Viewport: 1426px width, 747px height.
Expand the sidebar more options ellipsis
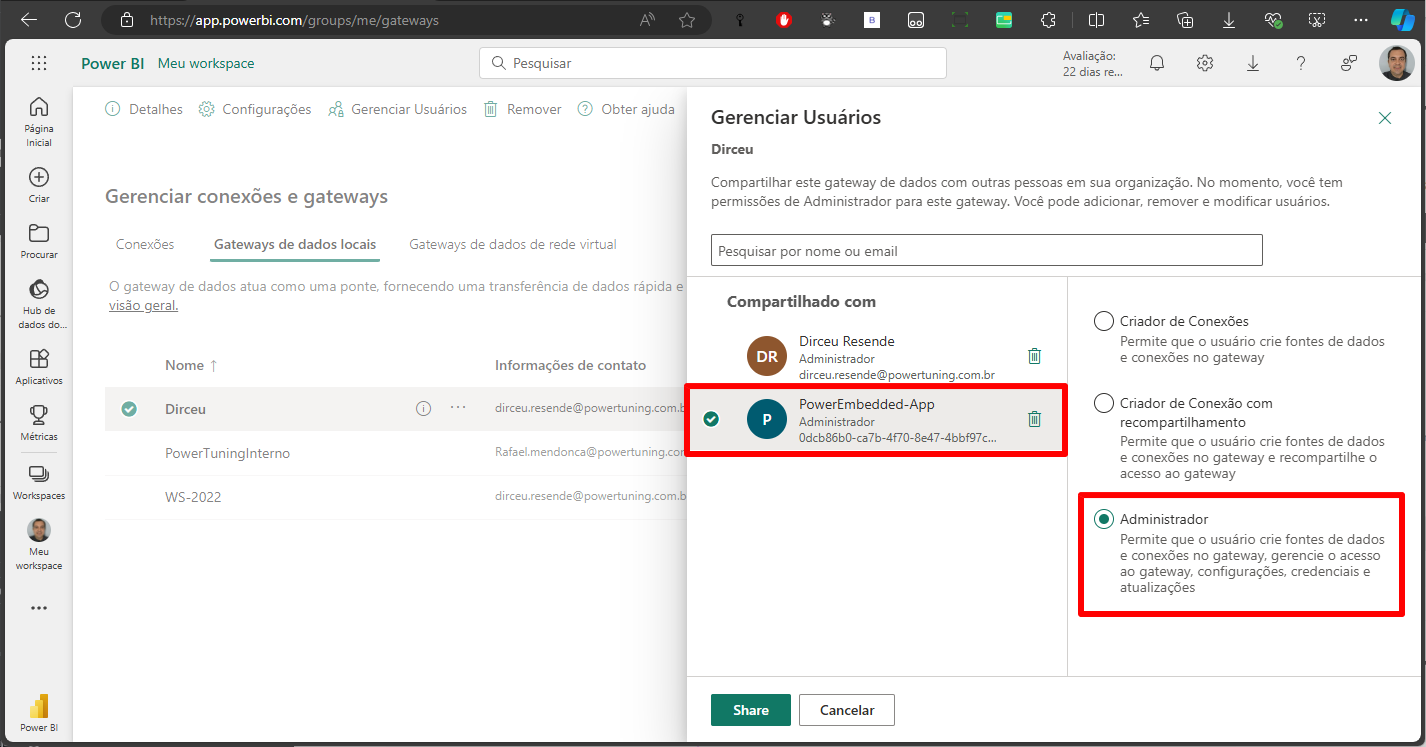tap(39, 608)
